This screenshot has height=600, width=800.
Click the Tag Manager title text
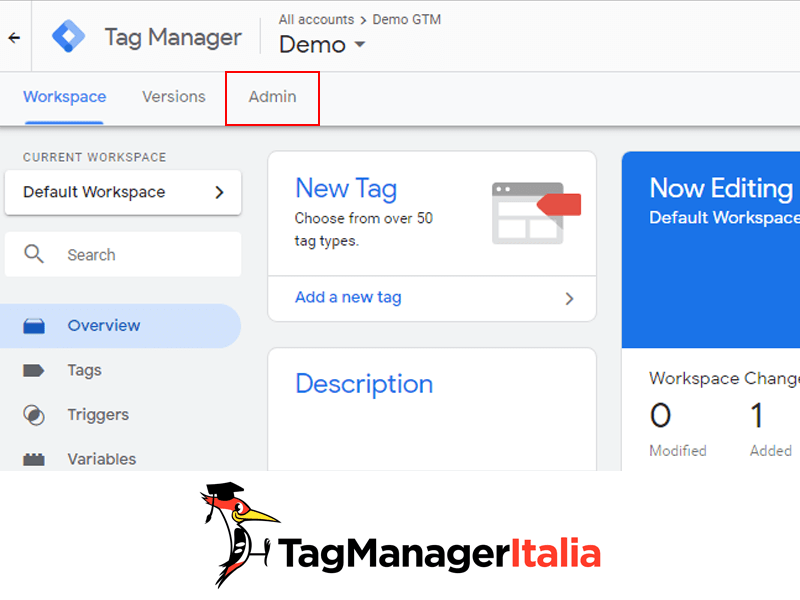tap(173, 38)
